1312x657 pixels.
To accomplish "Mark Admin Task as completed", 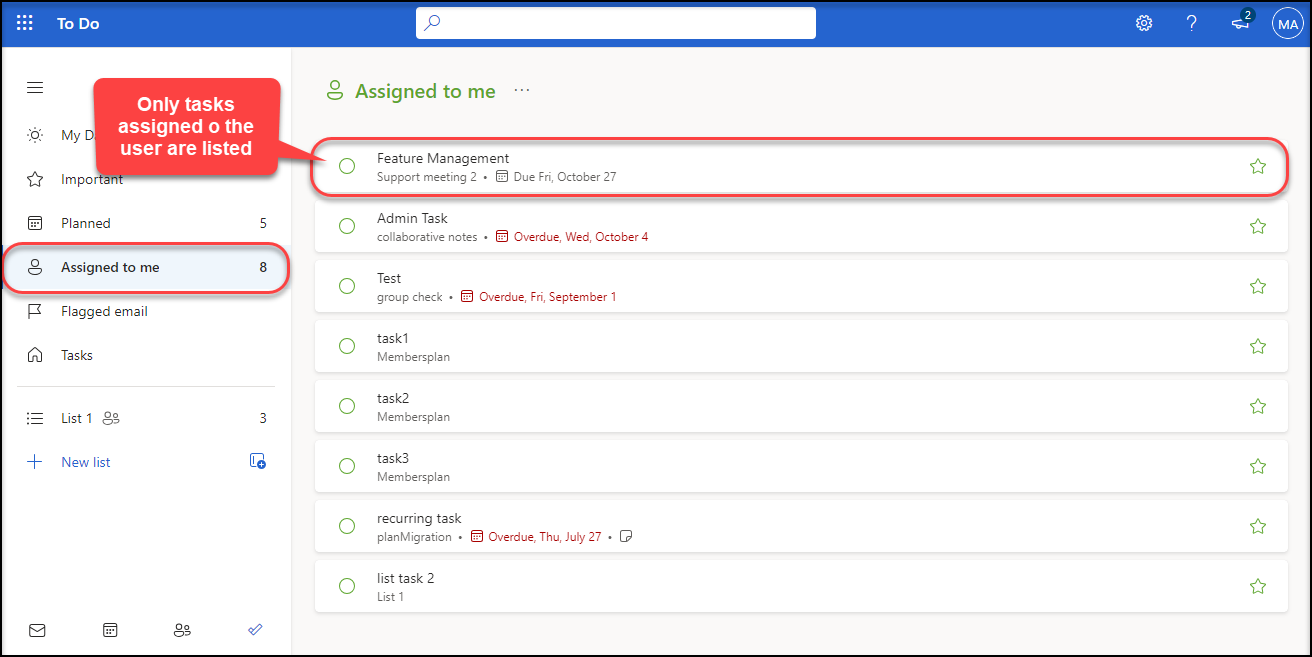I will coord(347,226).
